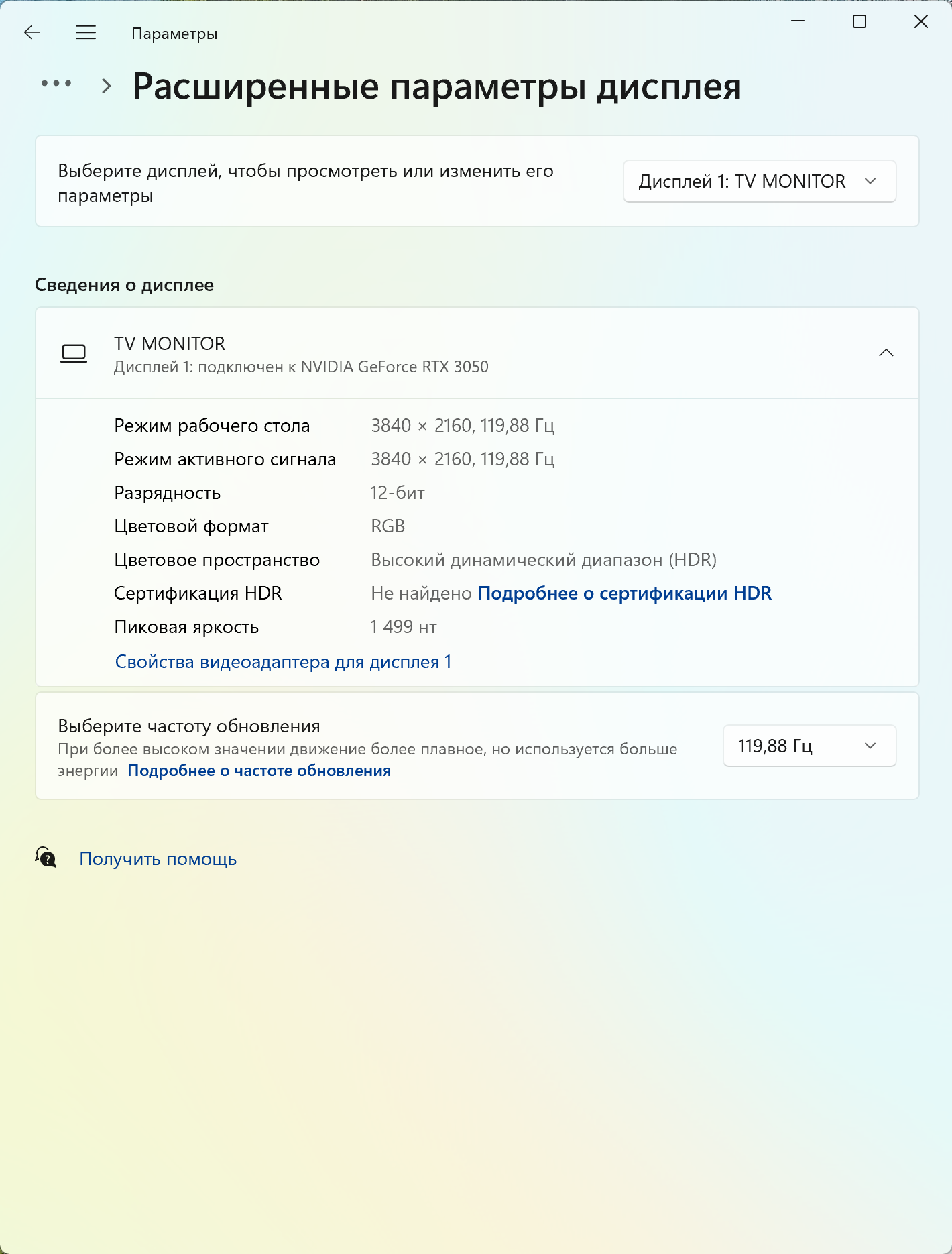Click the TV MONITOR card header text
This screenshot has height=1254, width=952.
click(170, 344)
